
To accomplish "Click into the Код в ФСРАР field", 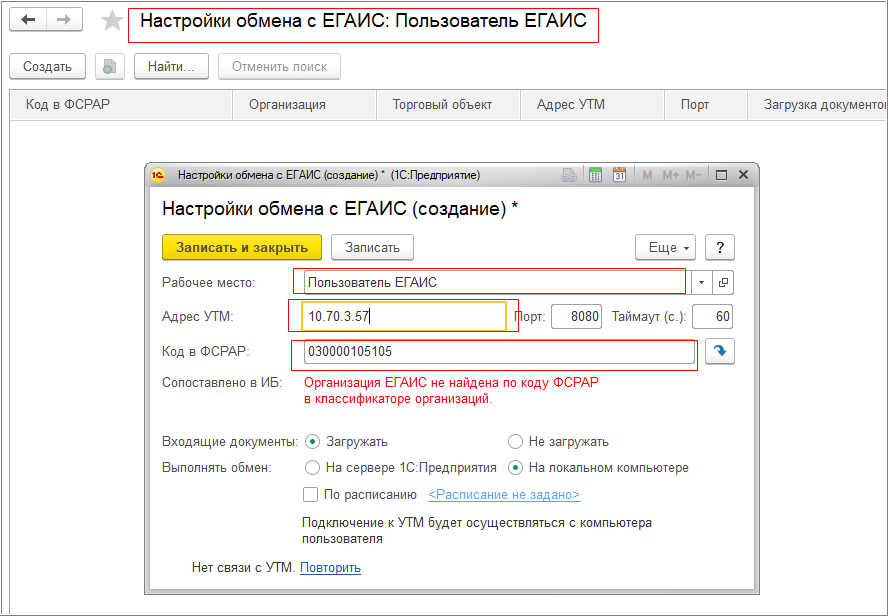I will 500,352.
